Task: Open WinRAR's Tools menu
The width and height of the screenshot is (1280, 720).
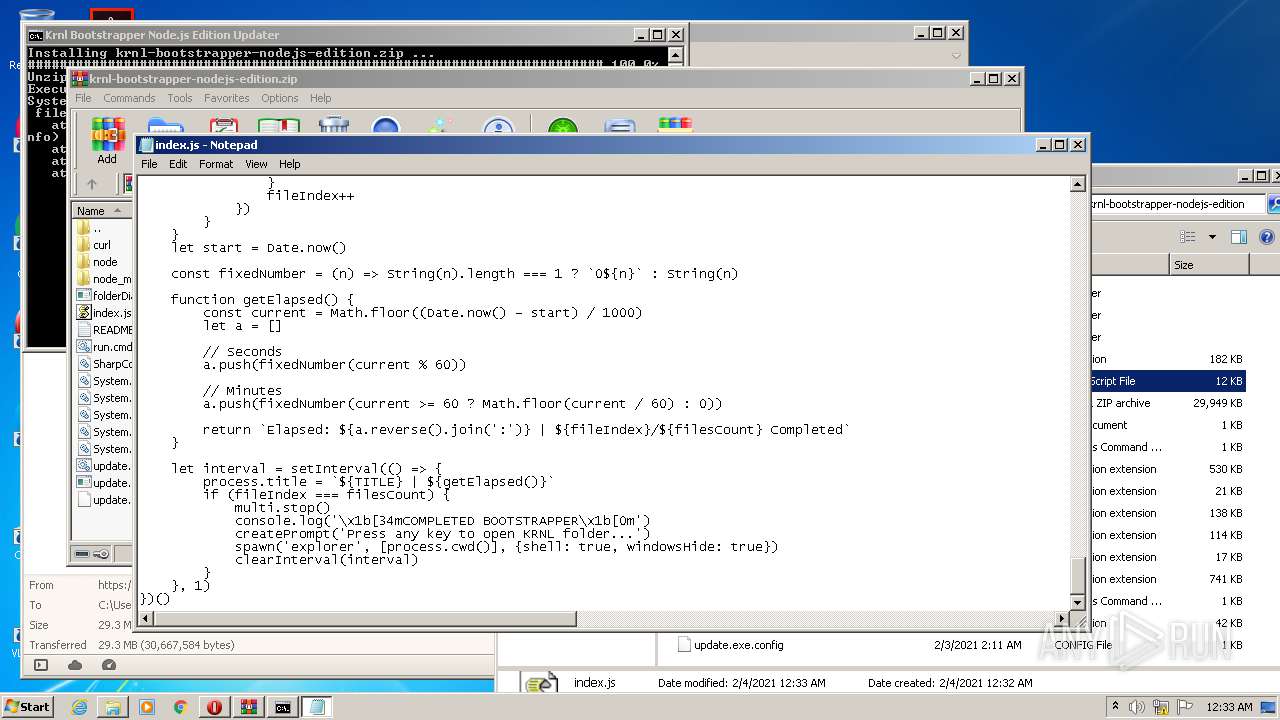Action: 180,98
